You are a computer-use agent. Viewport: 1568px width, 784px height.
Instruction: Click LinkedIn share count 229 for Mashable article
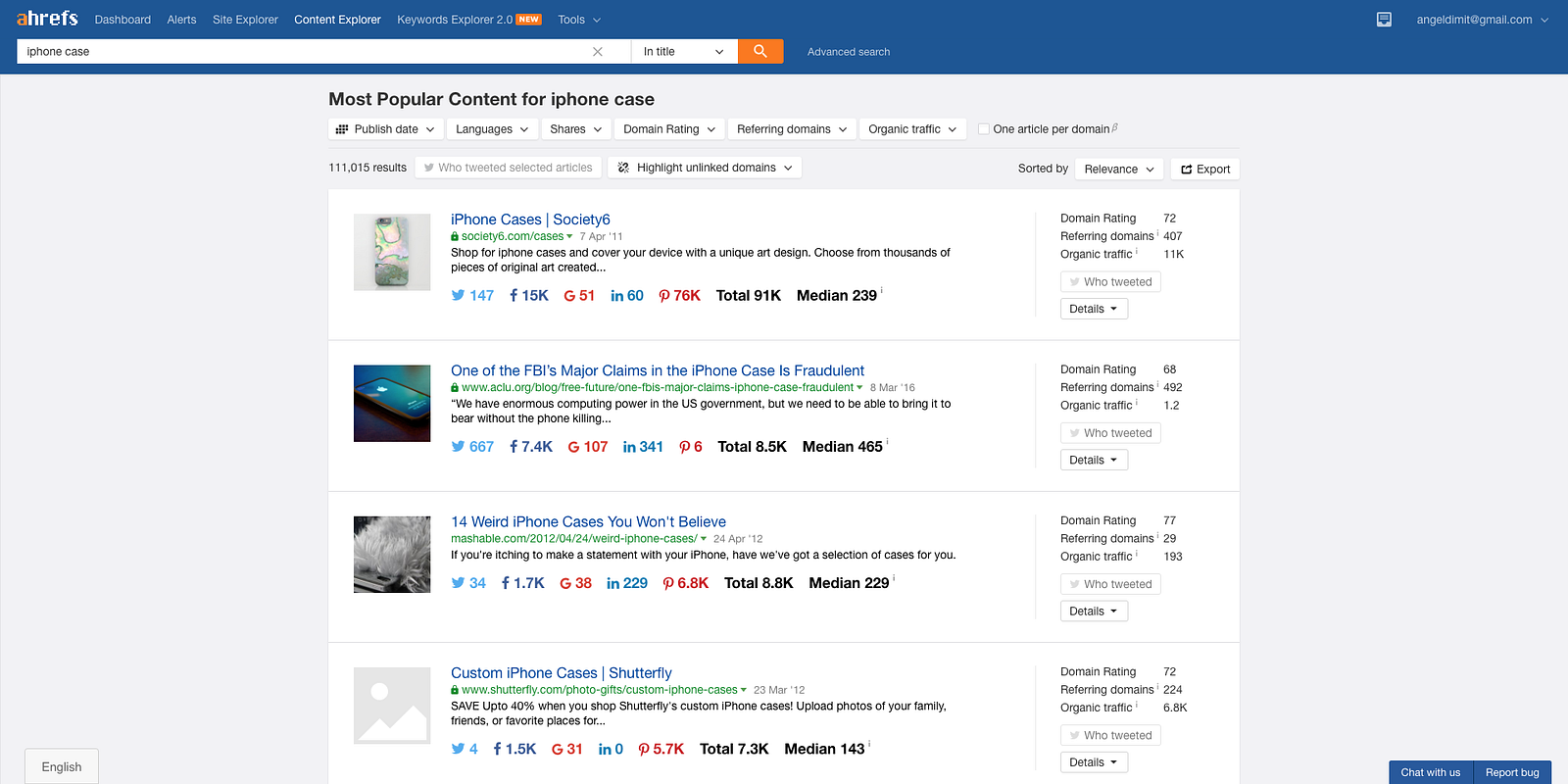pos(627,582)
